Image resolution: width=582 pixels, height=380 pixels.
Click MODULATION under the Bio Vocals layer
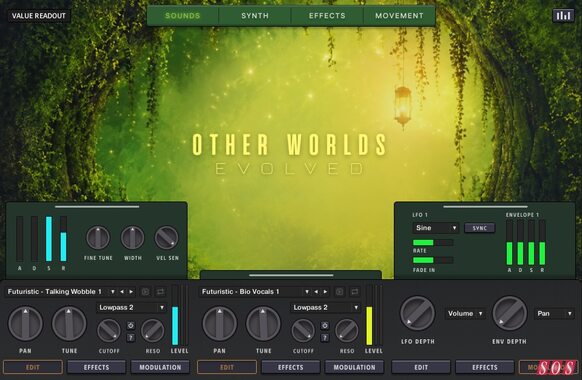pyautogui.click(x=354, y=367)
